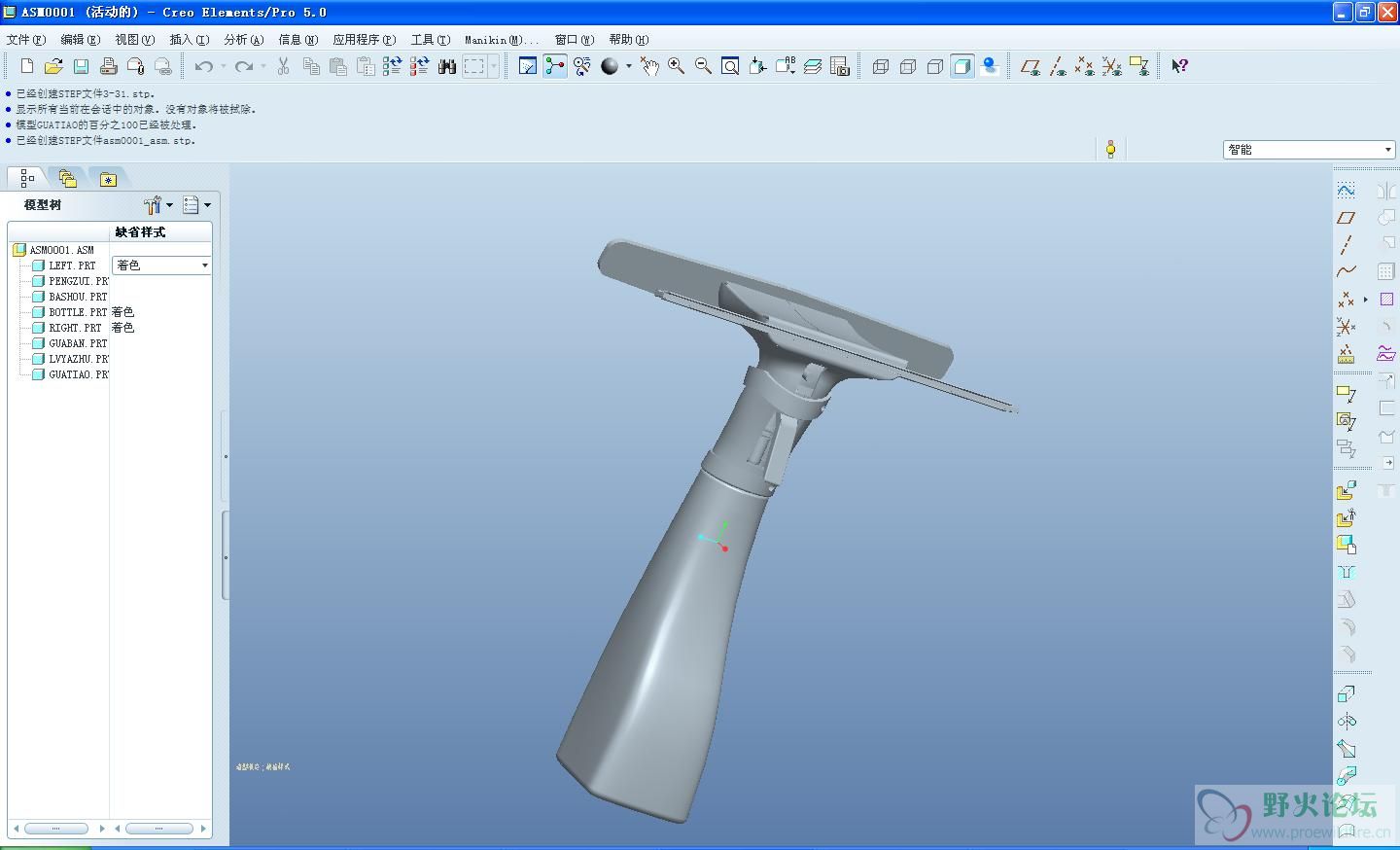1400x850 pixels.
Task: Open the layers icon in the toolbar
Action: (812, 66)
